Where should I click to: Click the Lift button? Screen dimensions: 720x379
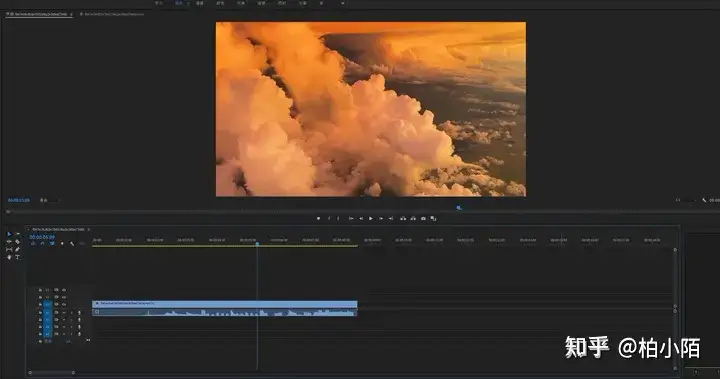[403, 219]
